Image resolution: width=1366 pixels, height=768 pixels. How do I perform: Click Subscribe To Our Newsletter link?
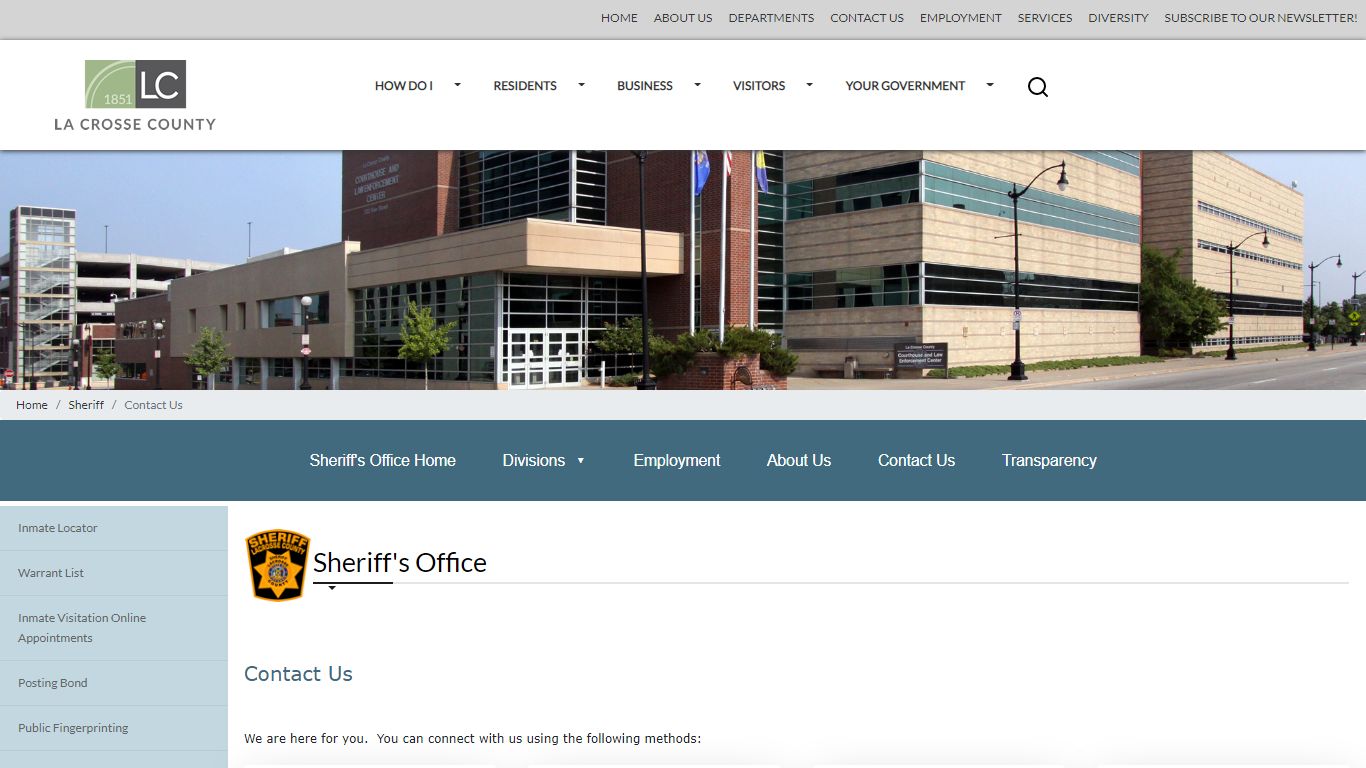coord(1261,18)
